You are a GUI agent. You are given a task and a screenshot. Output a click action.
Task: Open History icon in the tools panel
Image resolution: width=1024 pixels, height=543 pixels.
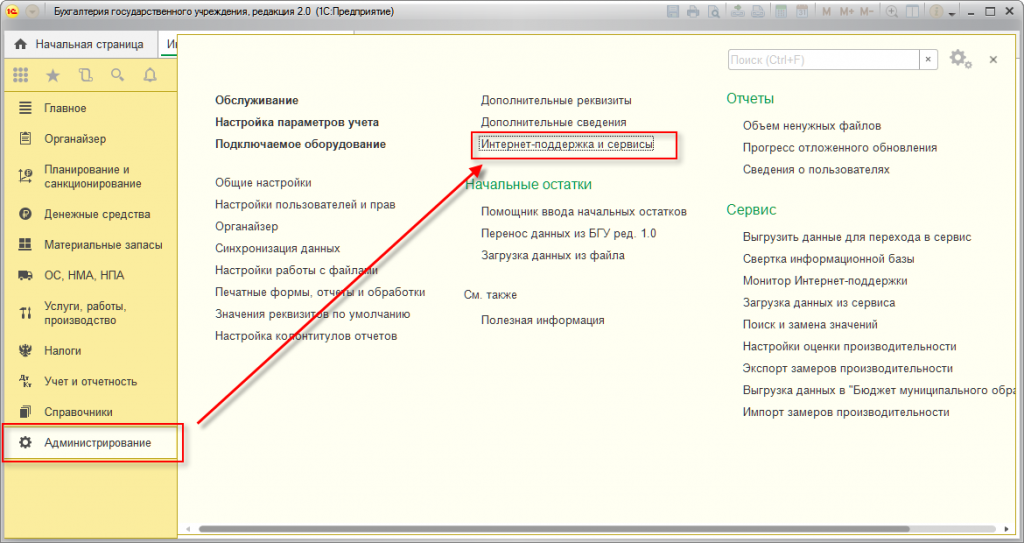coord(86,75)
